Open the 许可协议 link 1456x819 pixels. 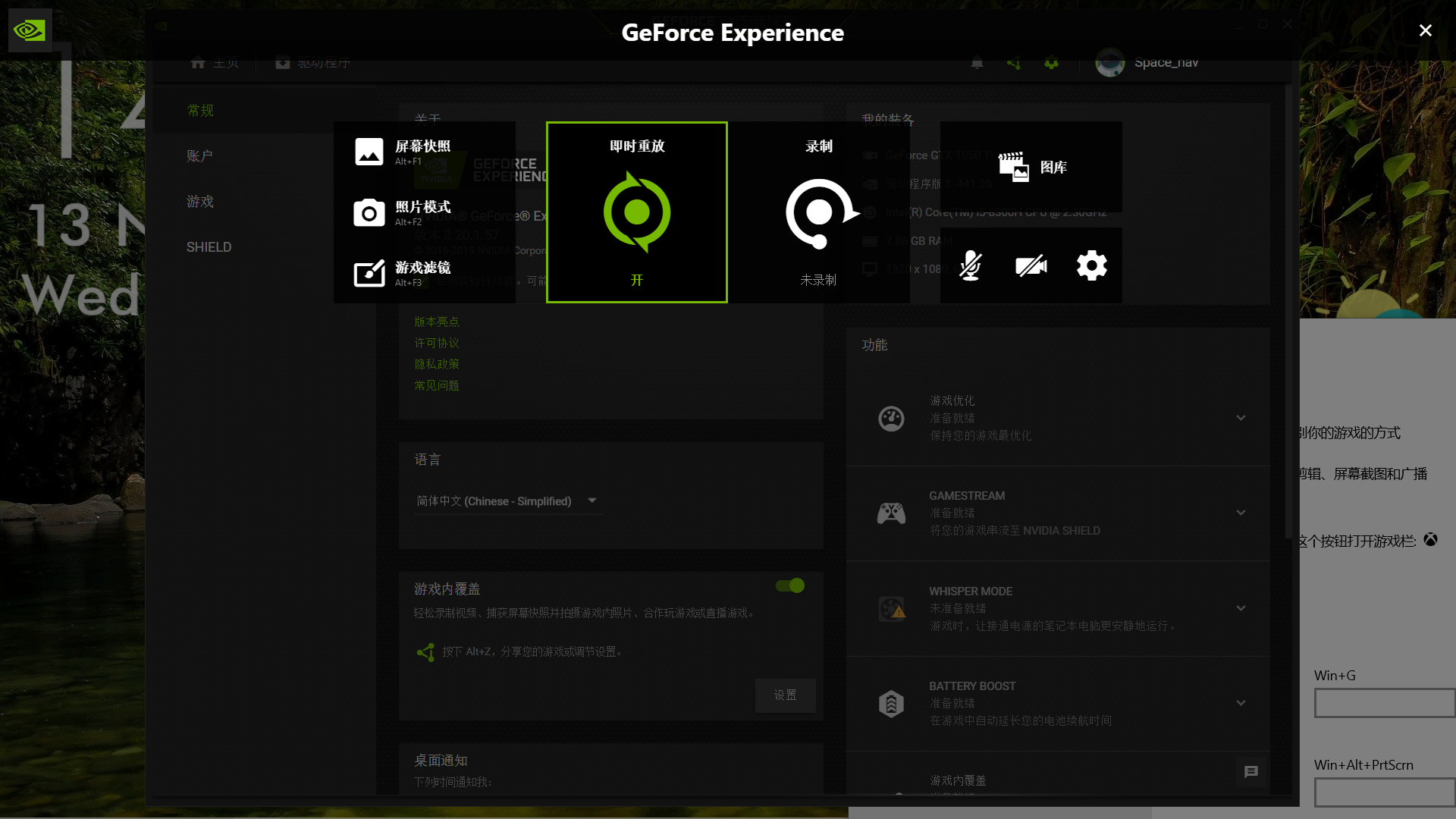437,344
